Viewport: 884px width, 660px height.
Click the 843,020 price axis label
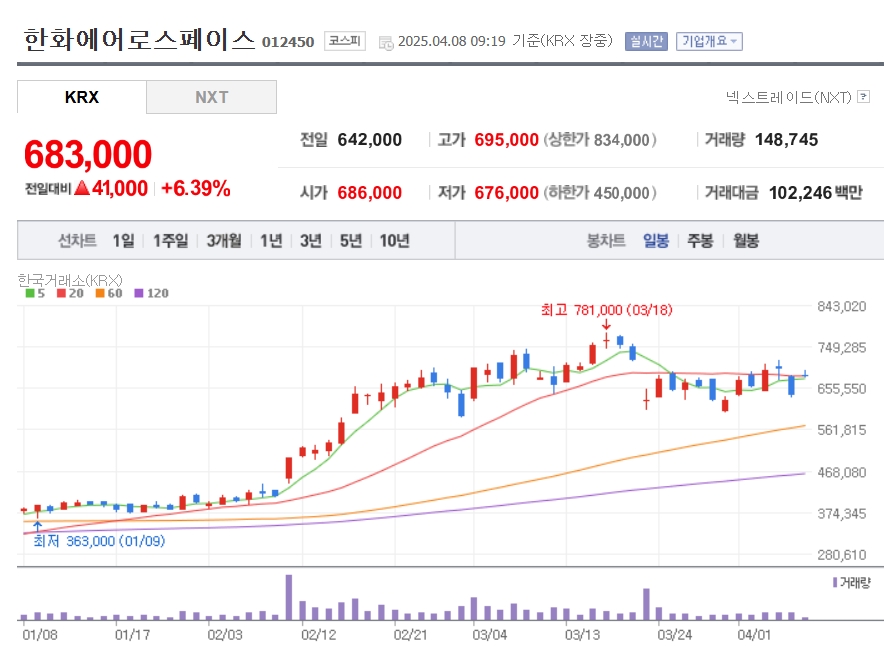(842, 307)
